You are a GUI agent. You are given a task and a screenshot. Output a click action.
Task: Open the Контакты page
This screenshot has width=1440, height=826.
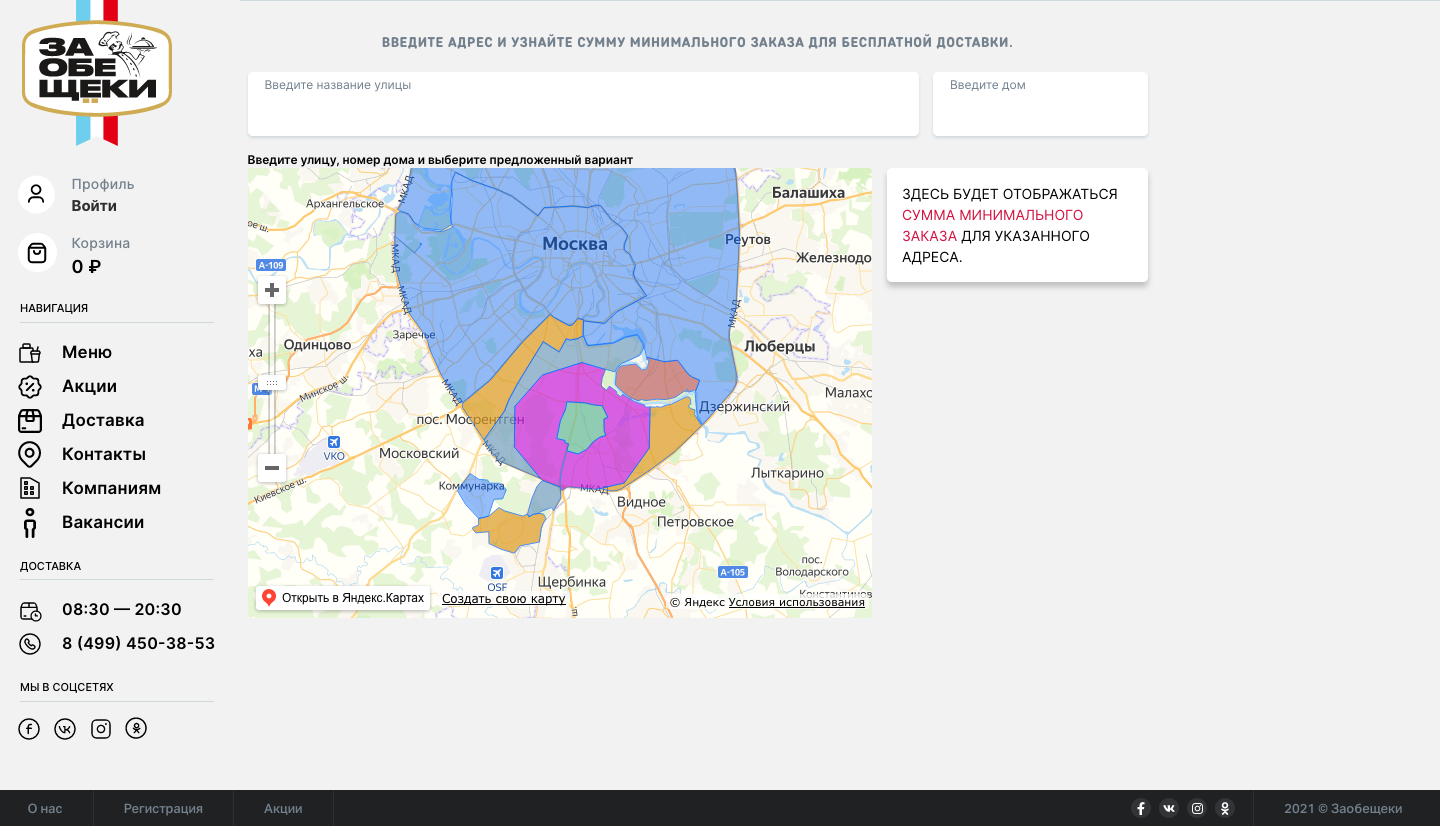103,454
